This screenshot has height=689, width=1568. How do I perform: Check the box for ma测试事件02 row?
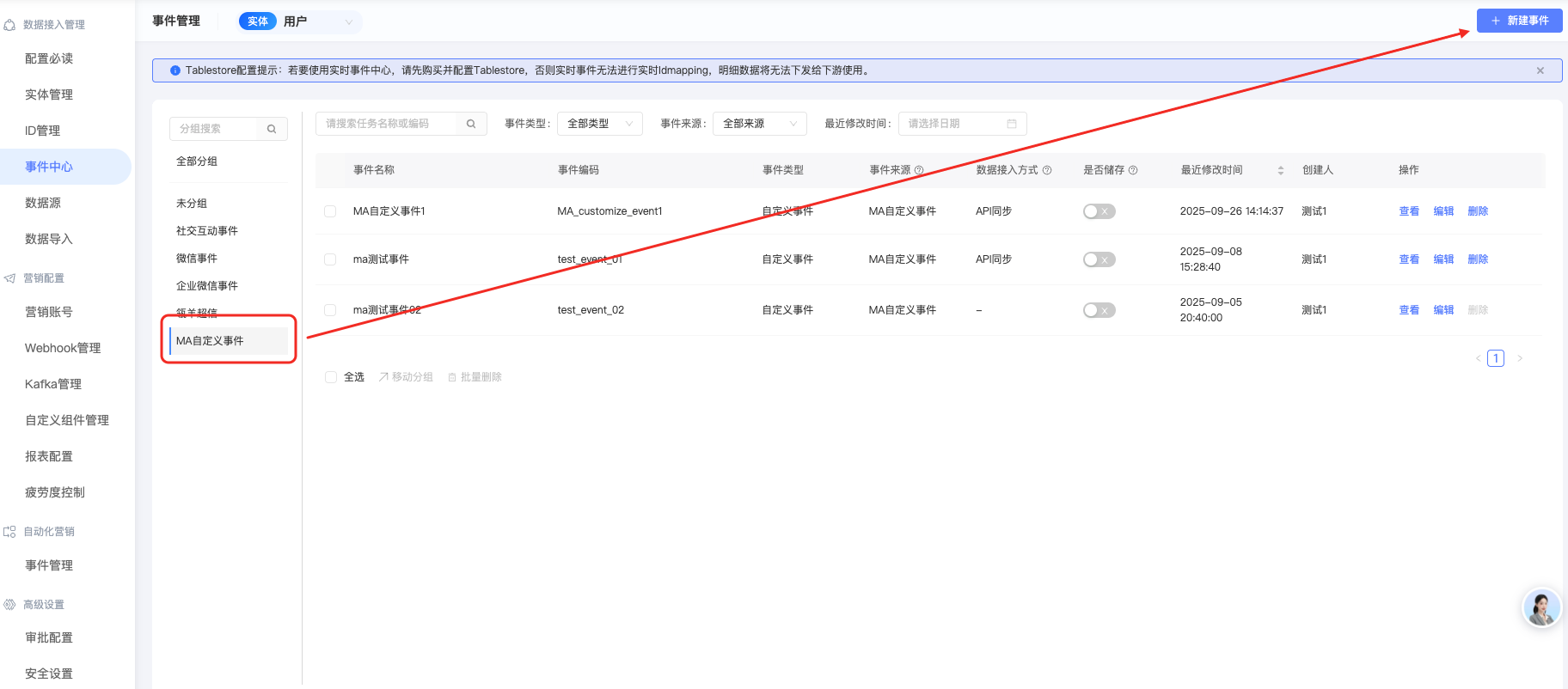click(330, 310)
